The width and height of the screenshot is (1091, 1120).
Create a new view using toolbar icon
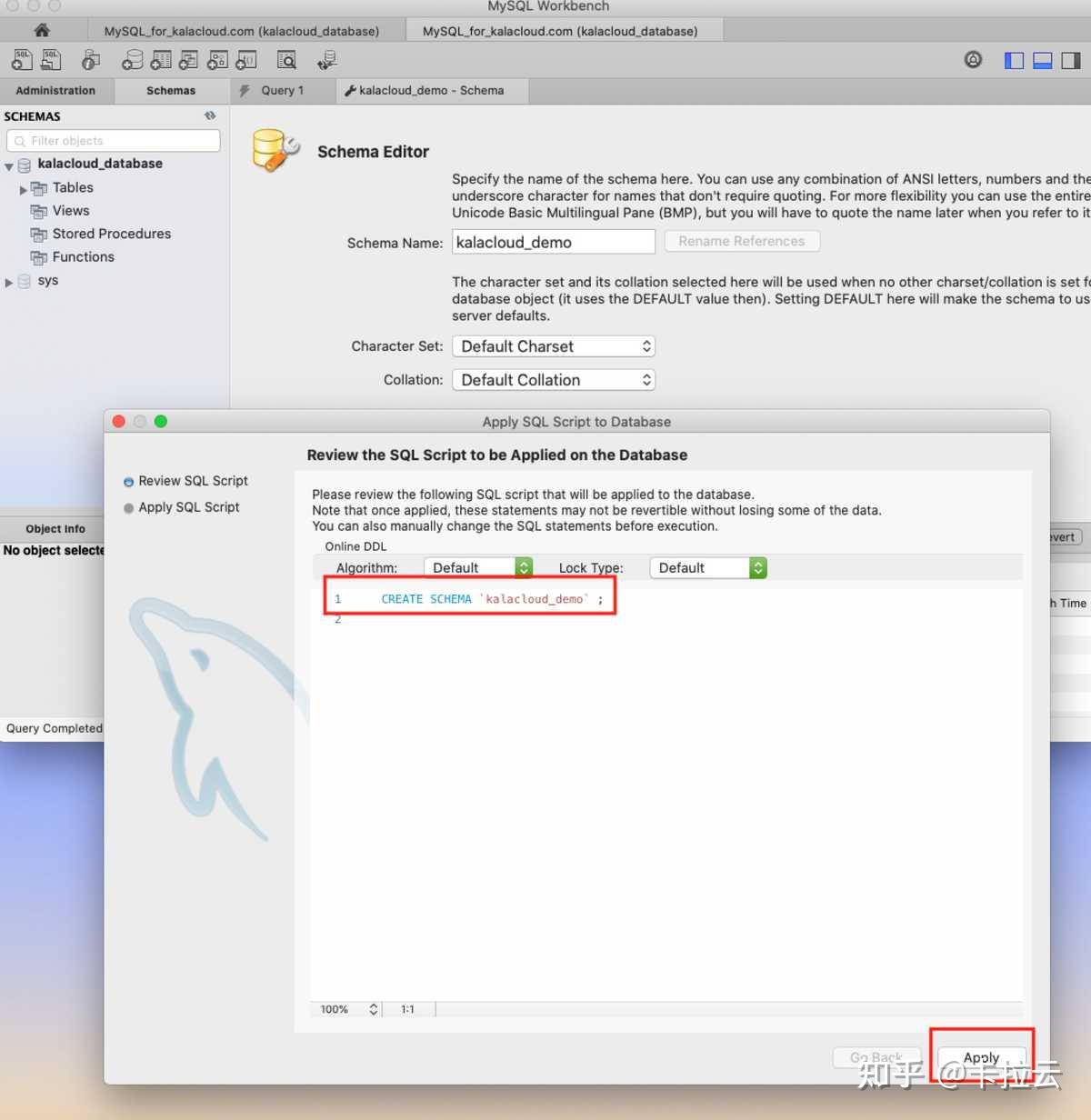(188, 59)
